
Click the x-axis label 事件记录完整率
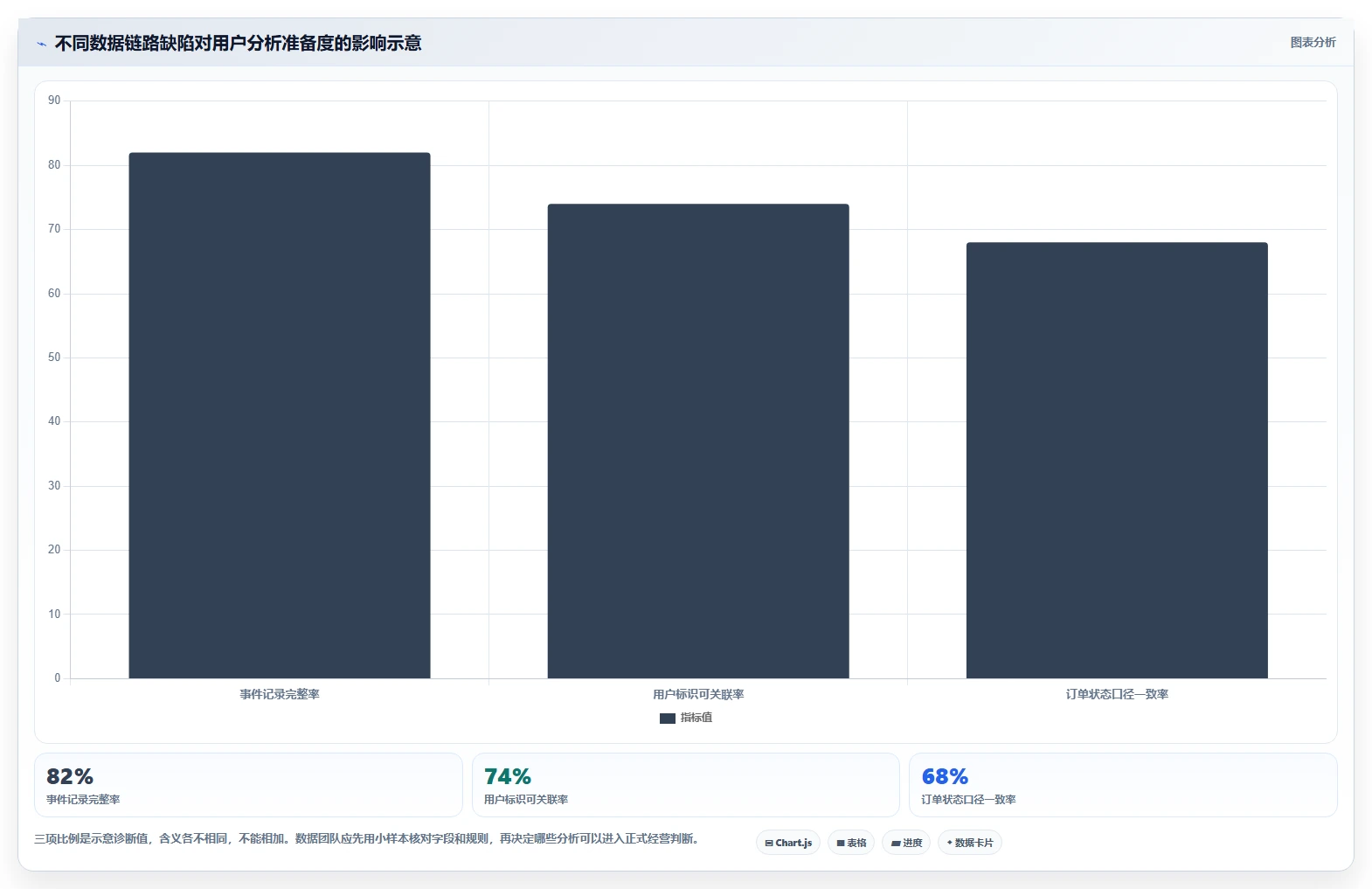[280, 694]
